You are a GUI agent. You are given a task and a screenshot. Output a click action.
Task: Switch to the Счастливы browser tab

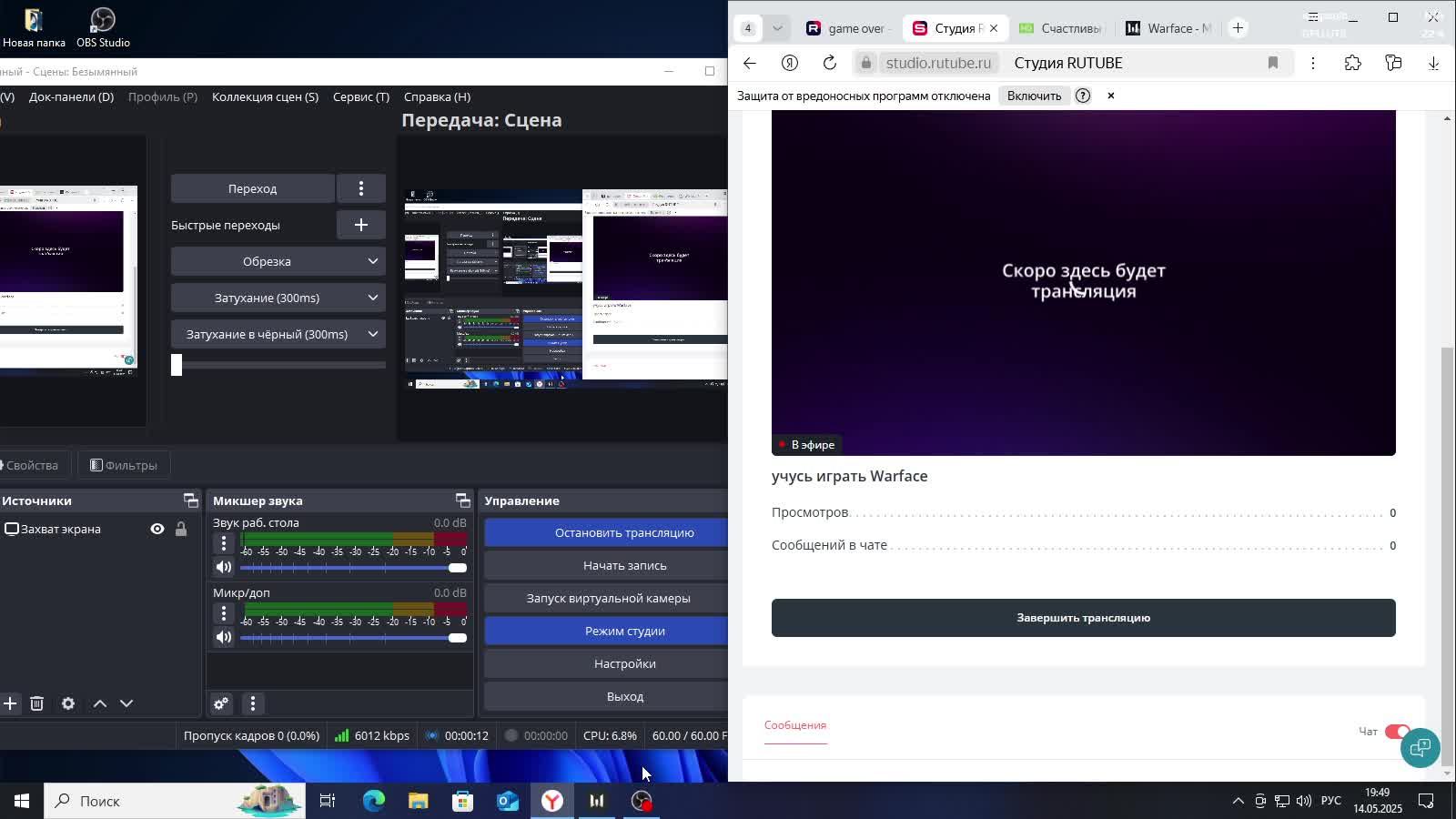coord(1061,28)
